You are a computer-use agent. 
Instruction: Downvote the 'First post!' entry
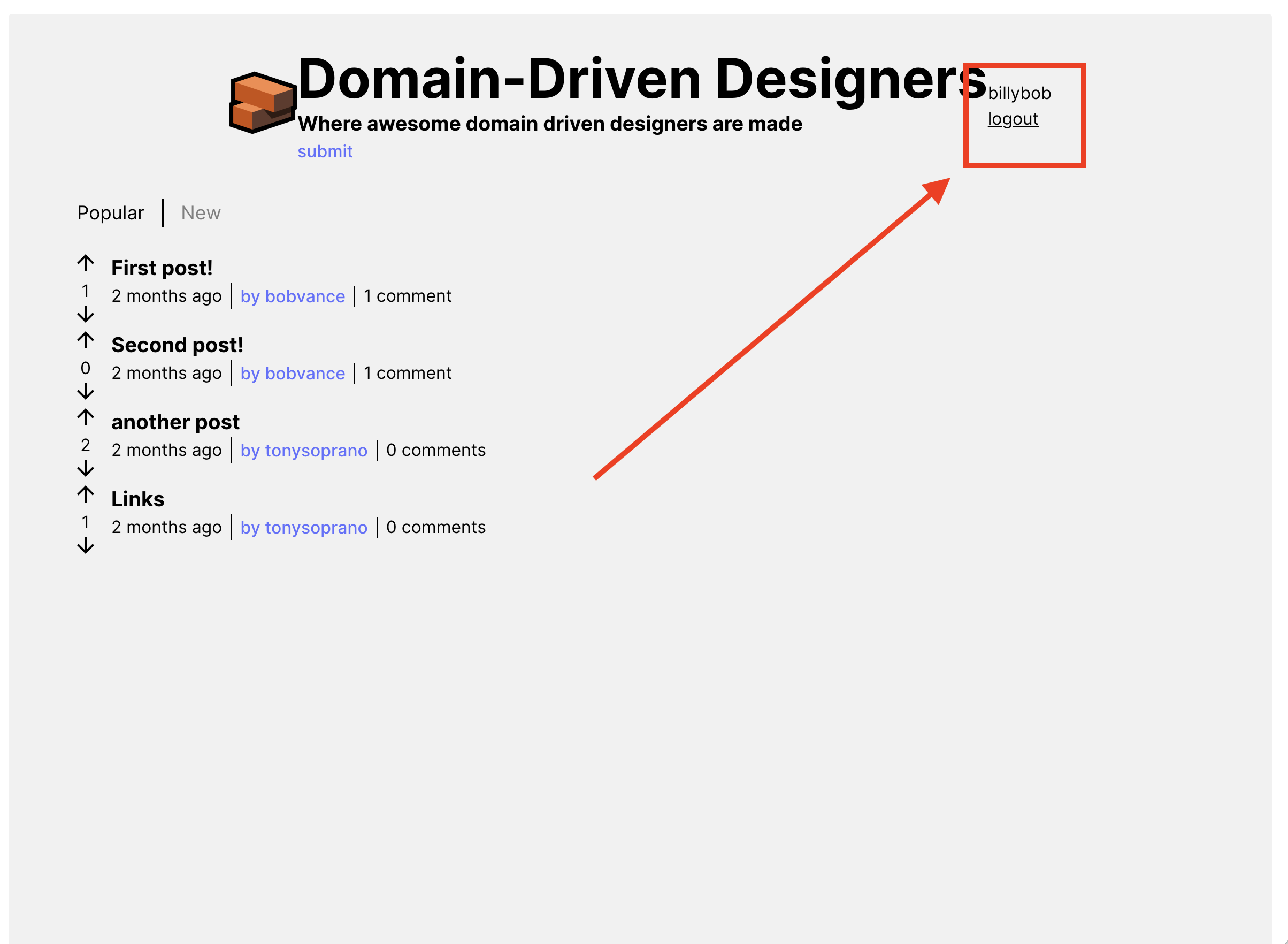tap(86, 314)
